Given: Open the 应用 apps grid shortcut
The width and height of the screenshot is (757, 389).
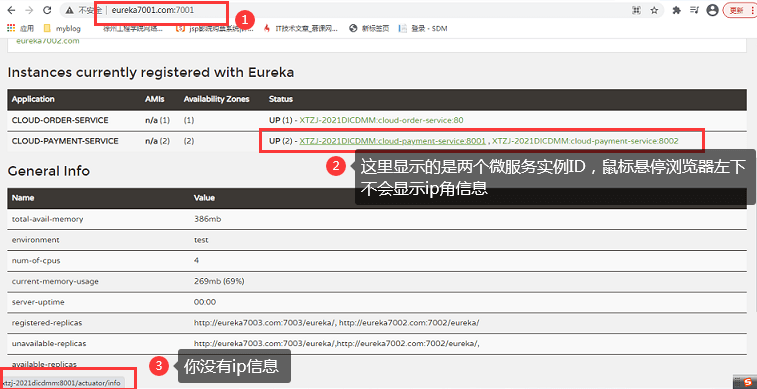Looking at the screenshot, I should click(x=20, y=28).
